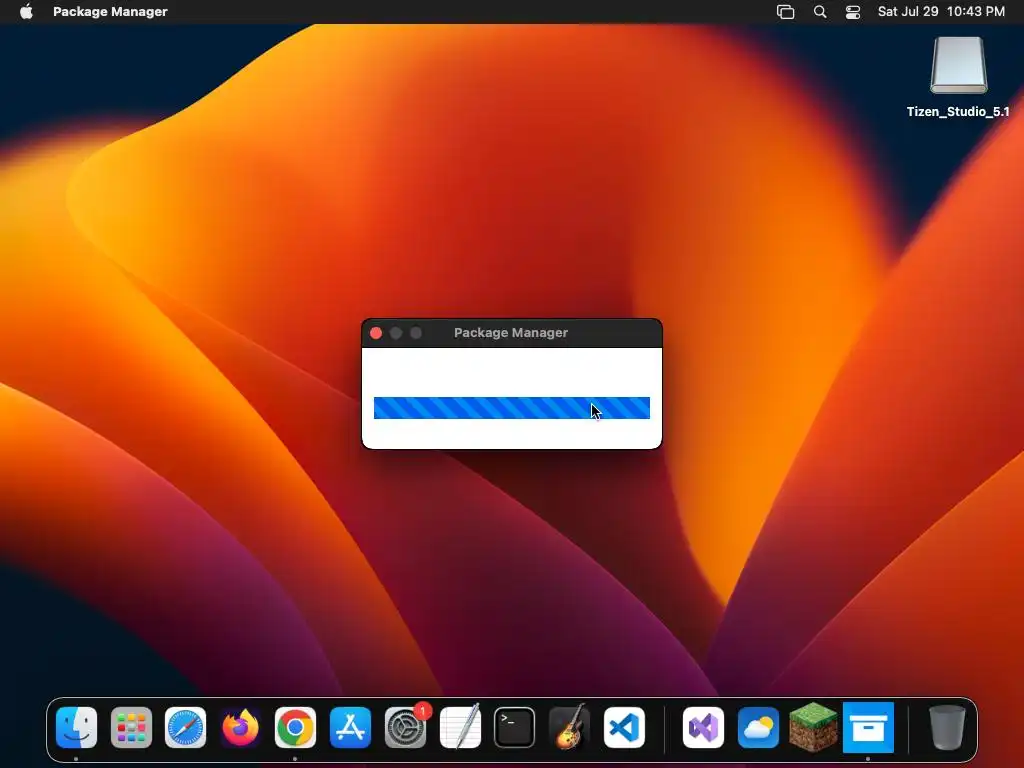
Task: Launch Firefox from the dock
Action: (240, 727)
